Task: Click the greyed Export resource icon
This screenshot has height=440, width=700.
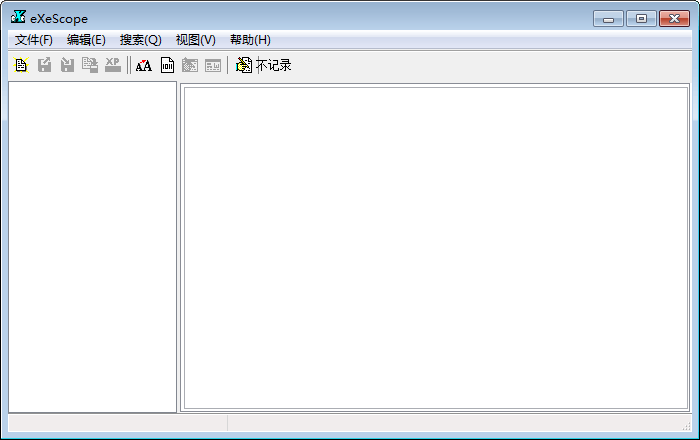Action: tap(44, 65)
